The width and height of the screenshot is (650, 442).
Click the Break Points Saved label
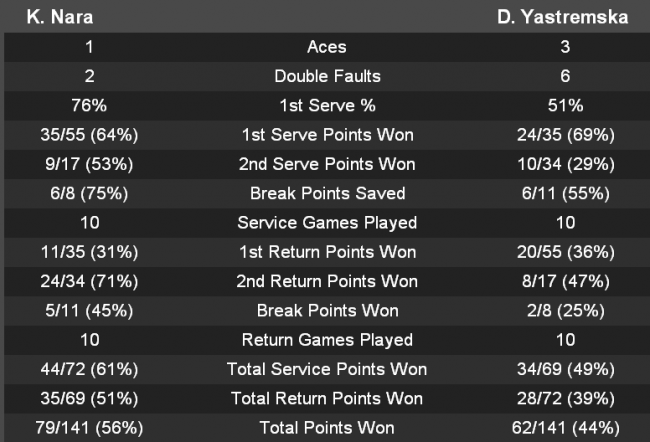327,194
